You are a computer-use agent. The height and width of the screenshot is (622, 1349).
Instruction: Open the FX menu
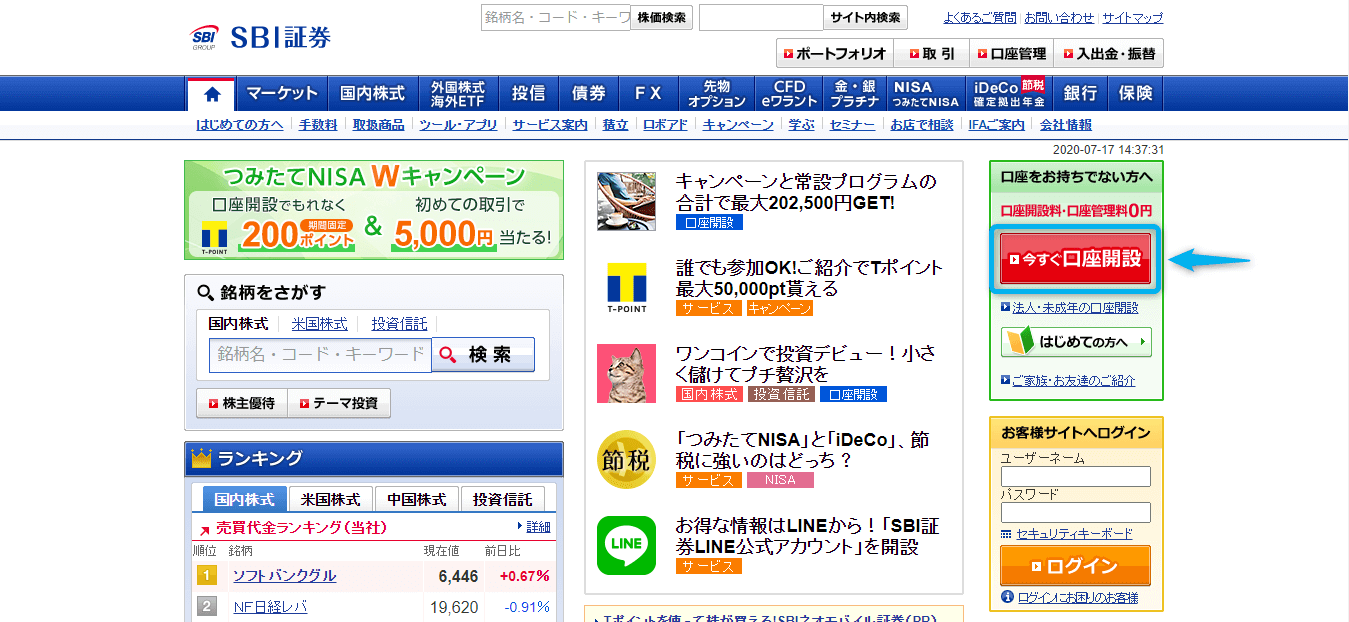[648, 94]
